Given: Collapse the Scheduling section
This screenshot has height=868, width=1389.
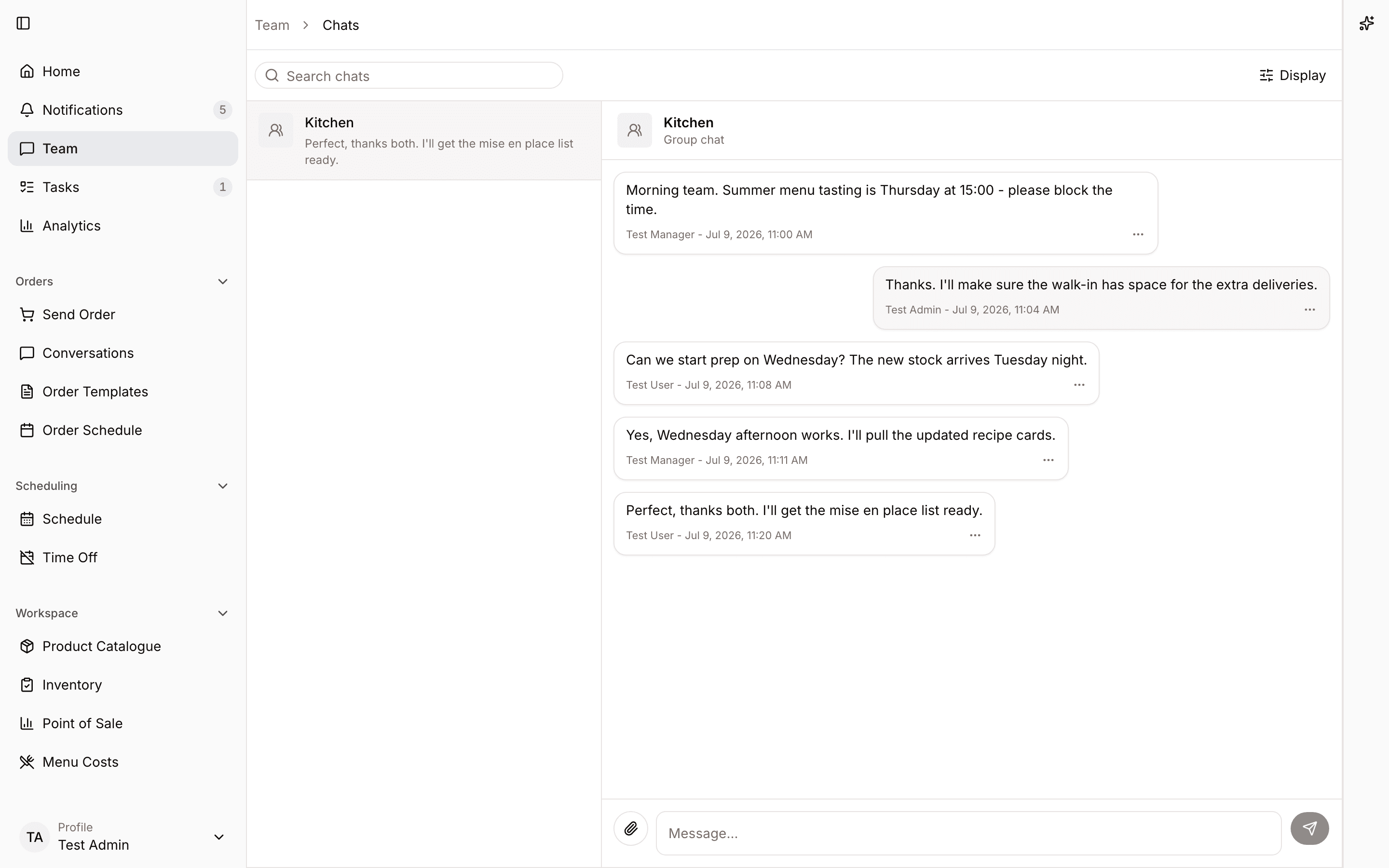Looking at the screenshot, I should click(223, 486).
